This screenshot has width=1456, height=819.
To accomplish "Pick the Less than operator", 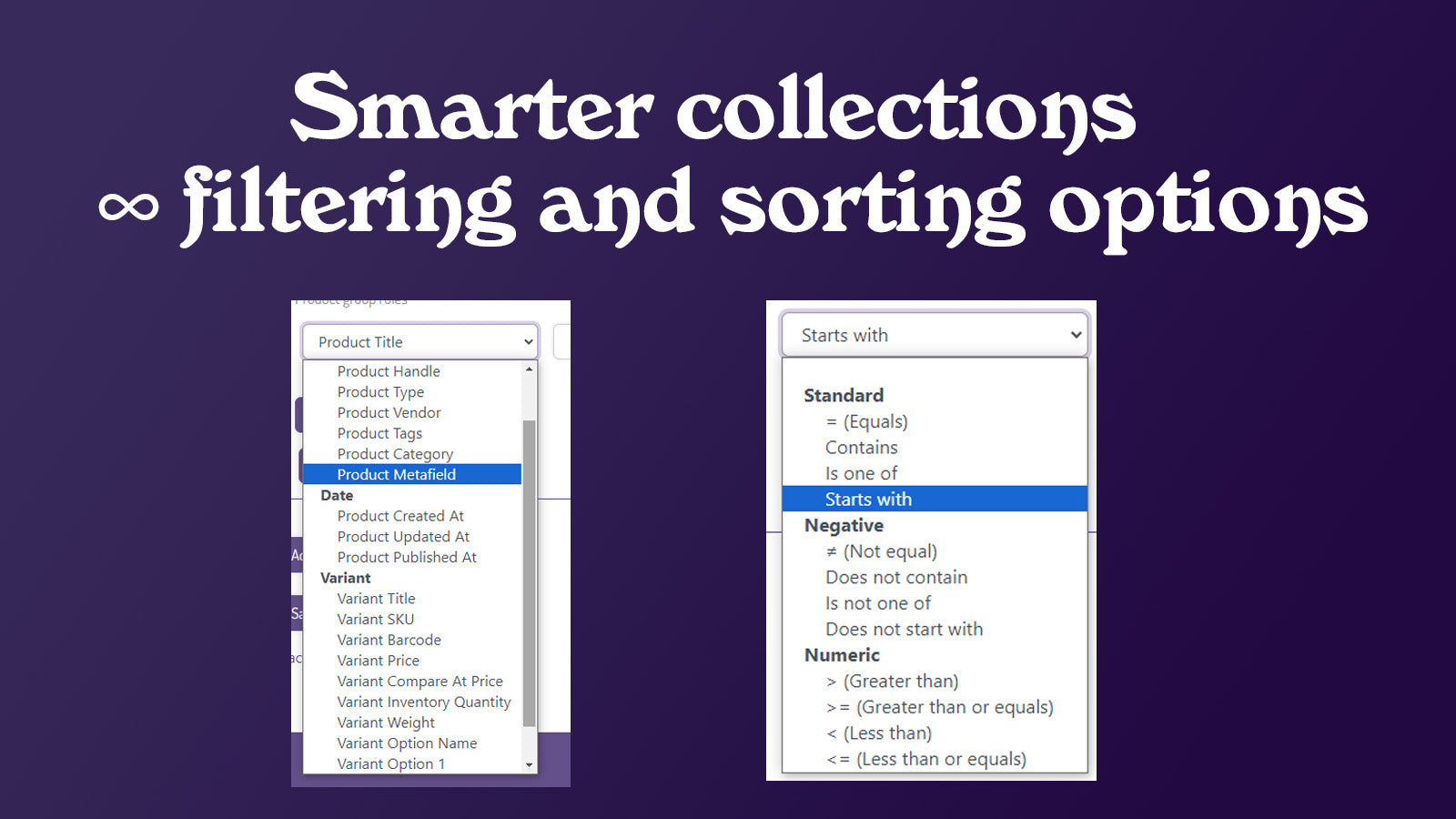I will [x=879, y=733].
